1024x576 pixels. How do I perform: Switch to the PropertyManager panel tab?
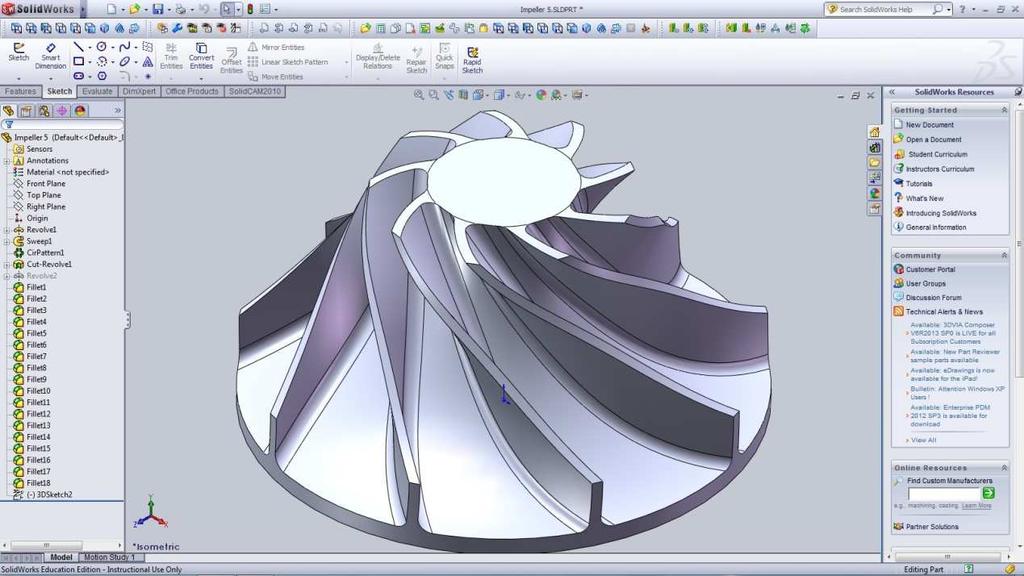[26, 111]
